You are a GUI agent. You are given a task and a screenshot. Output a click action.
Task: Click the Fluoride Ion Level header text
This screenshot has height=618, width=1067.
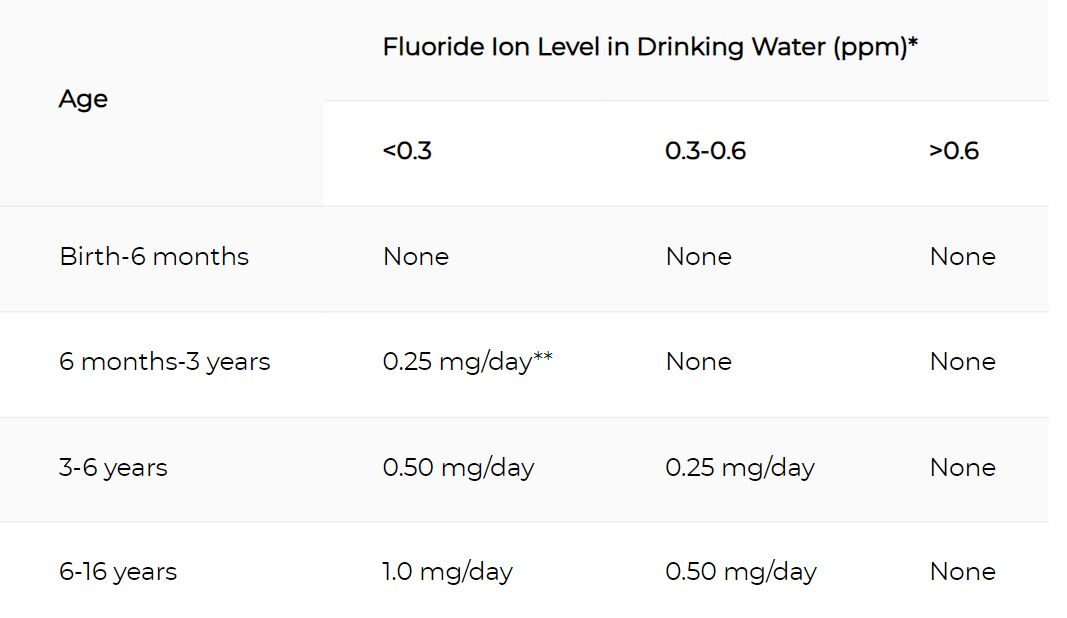click(x=650, y=47)
